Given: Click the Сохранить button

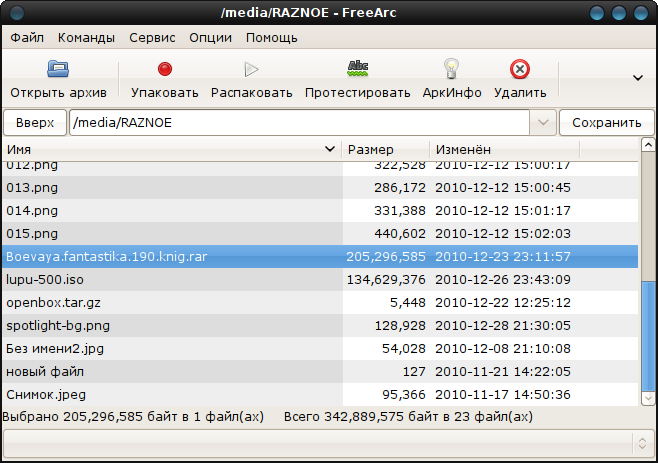Looking at the screenshot, I should click(x=606, y=123).
